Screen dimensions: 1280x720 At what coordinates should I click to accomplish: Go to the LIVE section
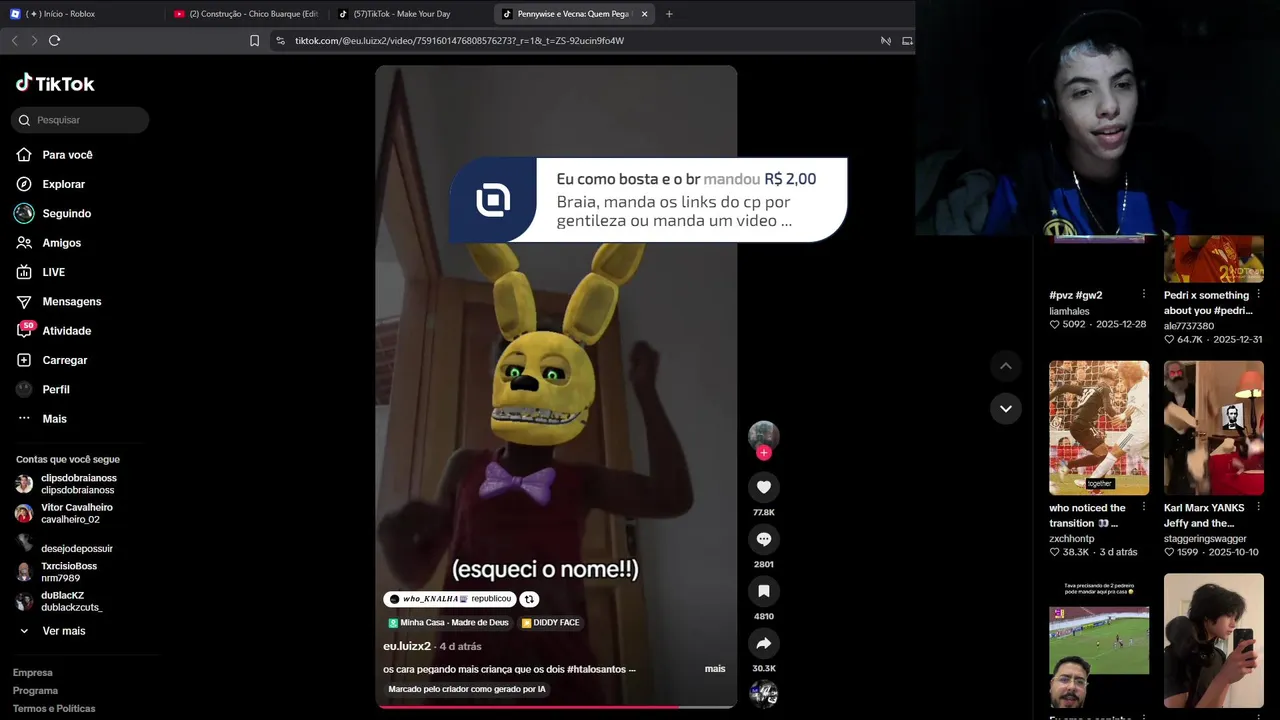[x=53, y=272]
